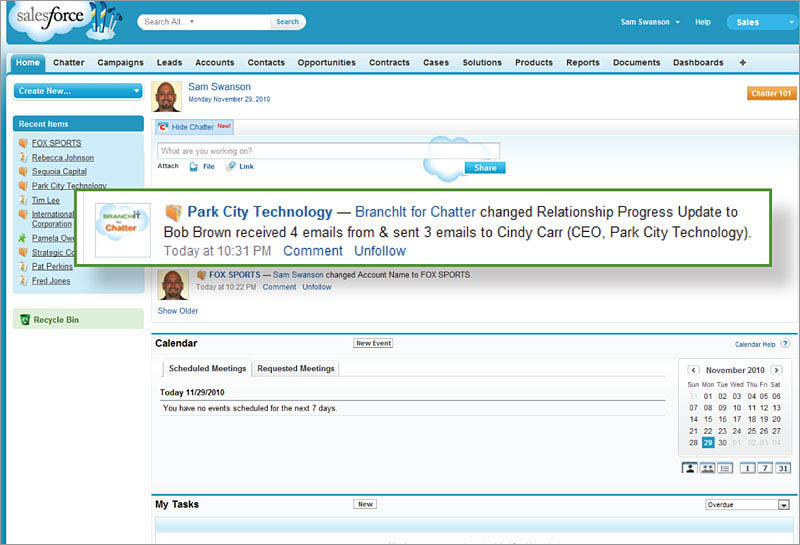Viewport: 800px width, 545px height.
Task: Click the Recycle Bin icon
Action: 24,319
